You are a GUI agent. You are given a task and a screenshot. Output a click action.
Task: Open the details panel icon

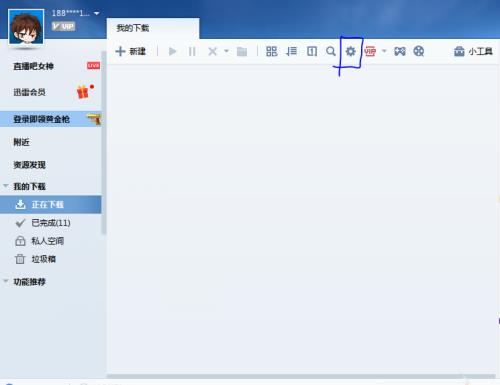pos(312,51)
